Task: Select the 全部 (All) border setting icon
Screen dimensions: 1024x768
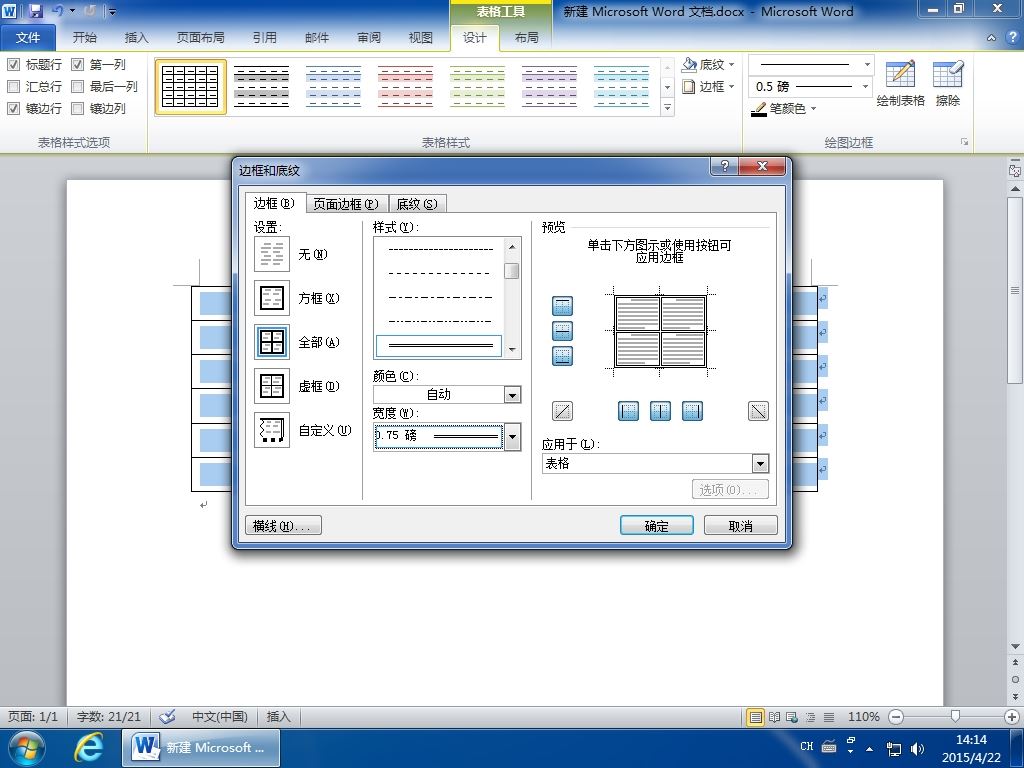Action: tap(272, 342)
